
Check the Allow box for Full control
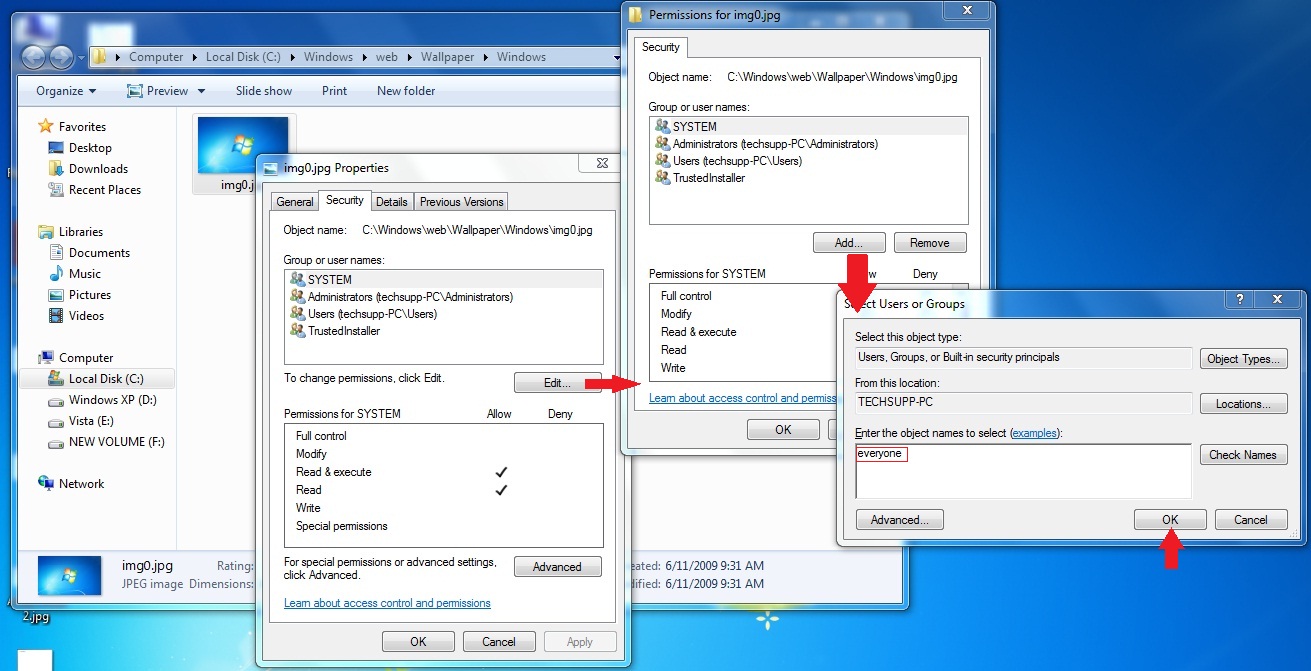click(x=500, y=435)
